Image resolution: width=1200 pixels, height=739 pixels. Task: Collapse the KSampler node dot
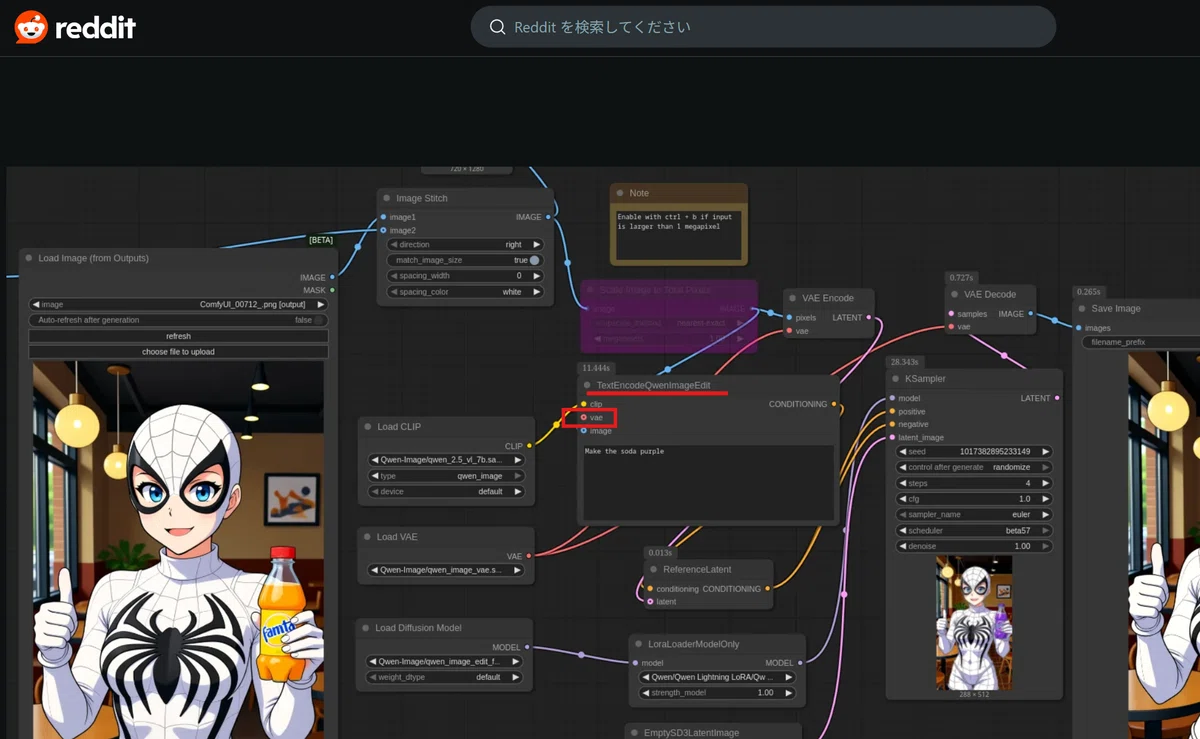click(x=895, y=379)
